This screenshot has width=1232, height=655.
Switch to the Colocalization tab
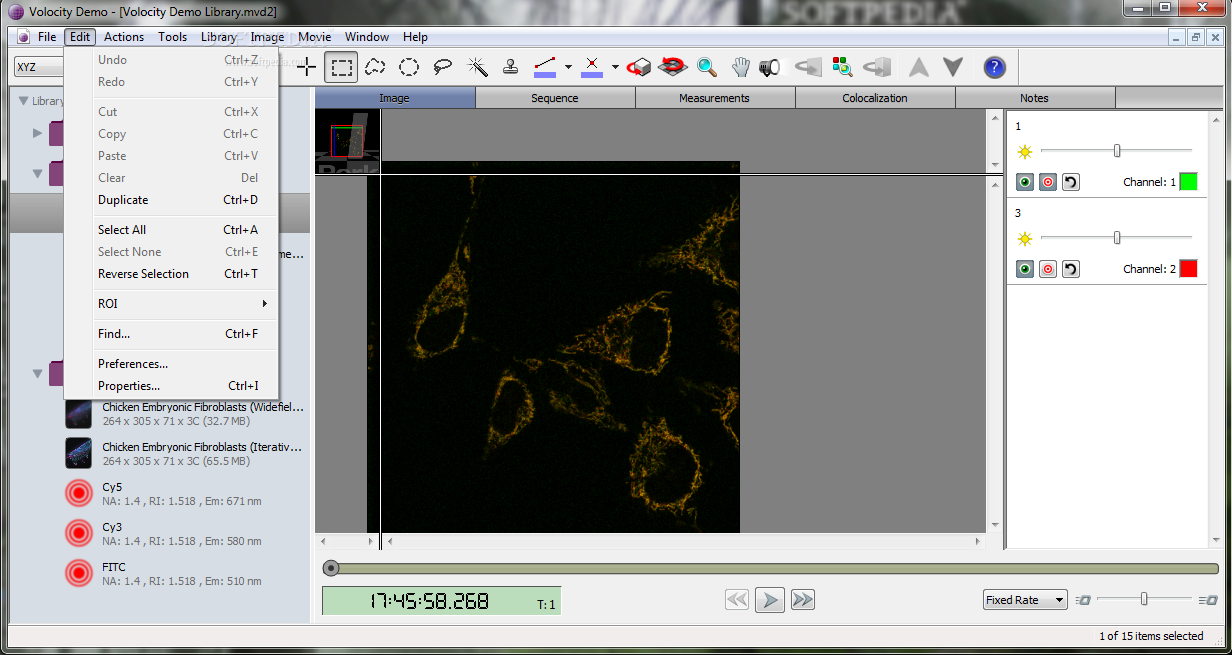point(875,98)
